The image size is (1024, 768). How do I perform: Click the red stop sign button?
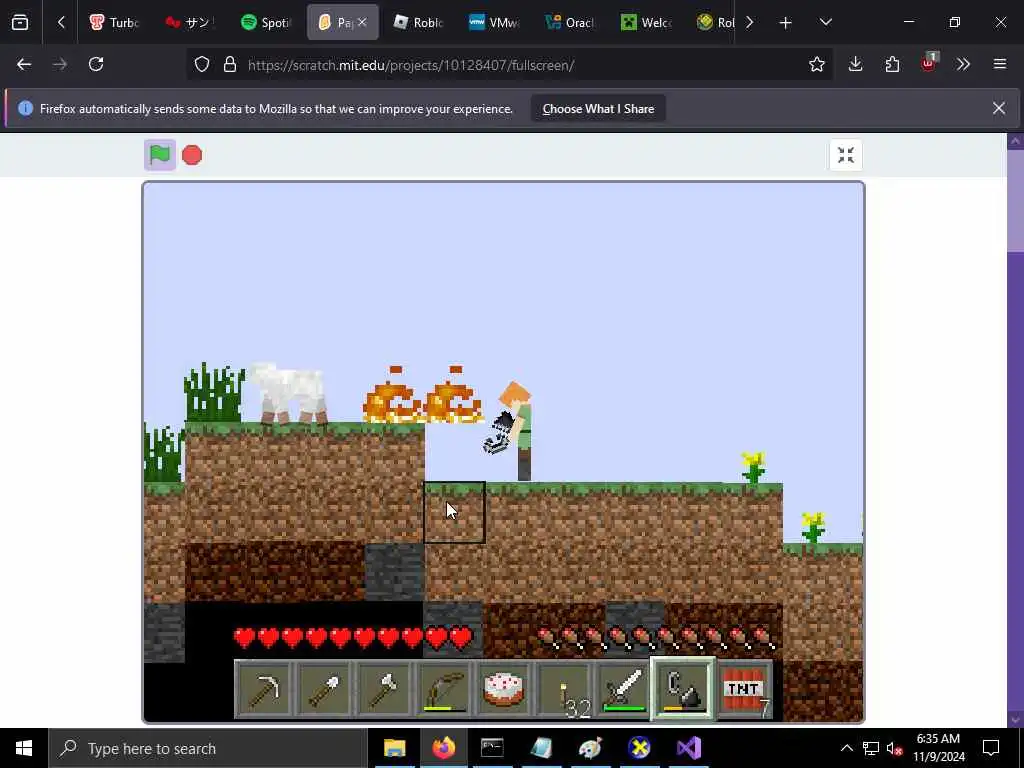(192, 155)
